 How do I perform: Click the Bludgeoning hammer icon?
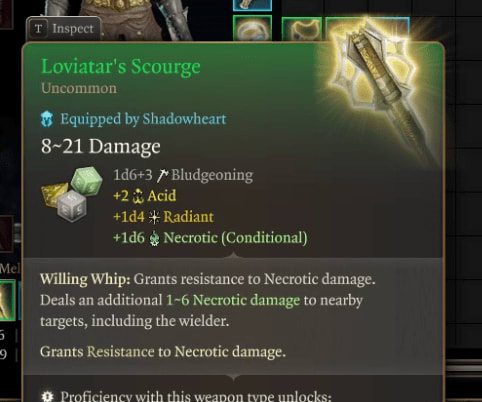[162, 175]
